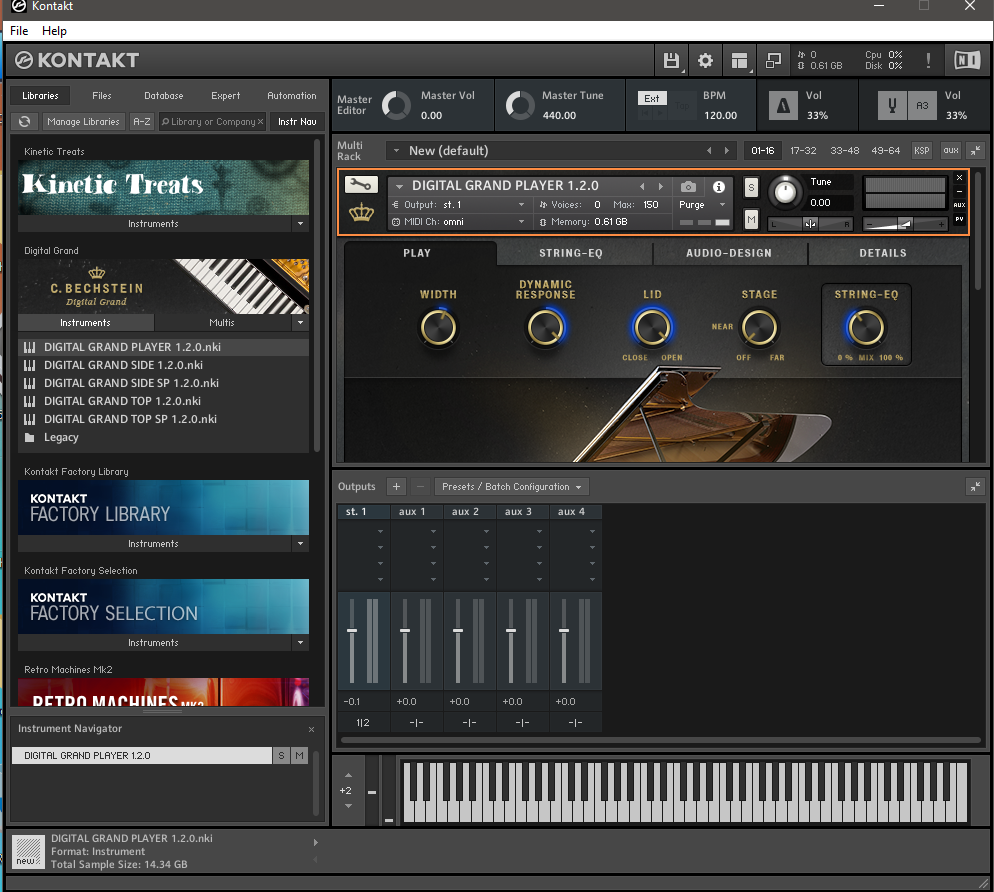
Task: Toggle the instrument Mute M button
Action: [x=751, y=220]
